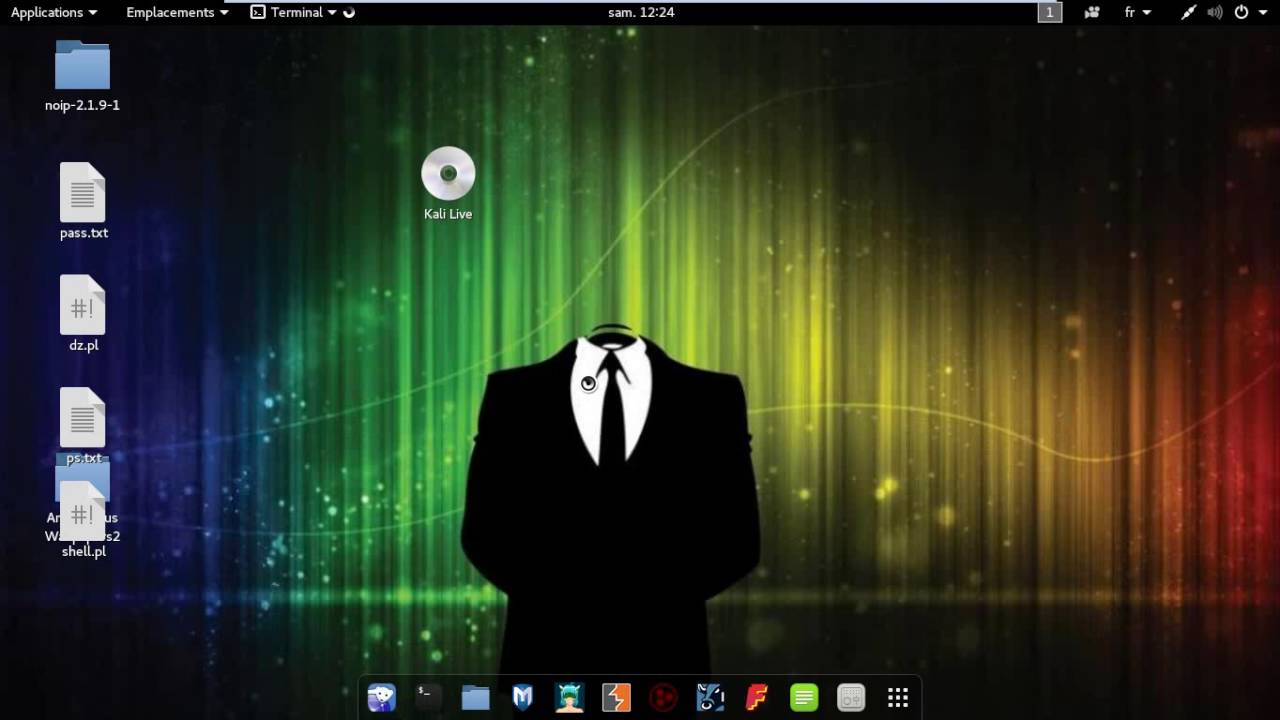Click the screen recorder camera indicator

pyautogui.click(x=1092, y=12)
